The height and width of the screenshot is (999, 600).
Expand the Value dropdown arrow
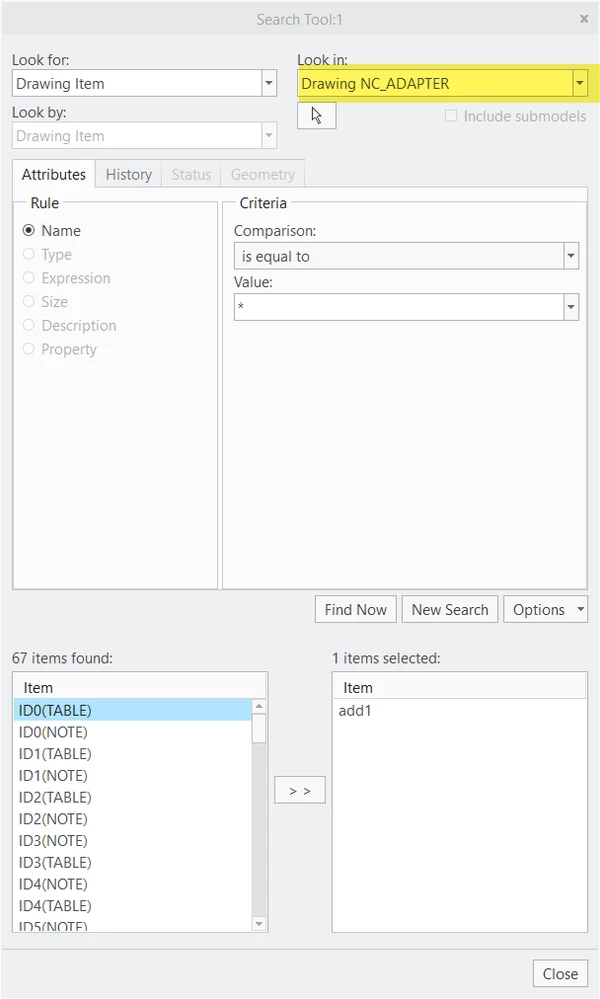point(571,307)
